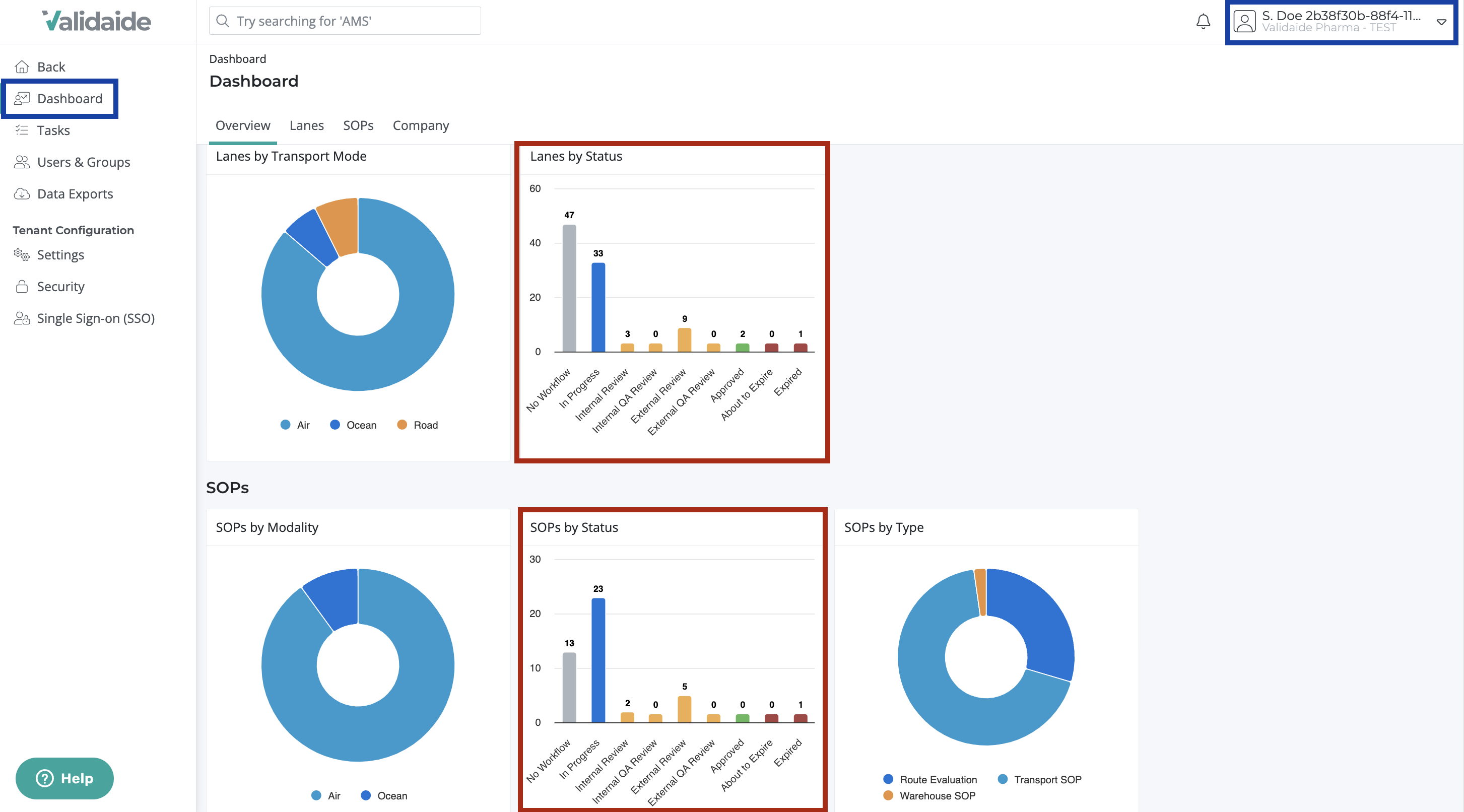Click the Users & Groups icon
This screenshot has height=812, width=1464.
(22, 162)
